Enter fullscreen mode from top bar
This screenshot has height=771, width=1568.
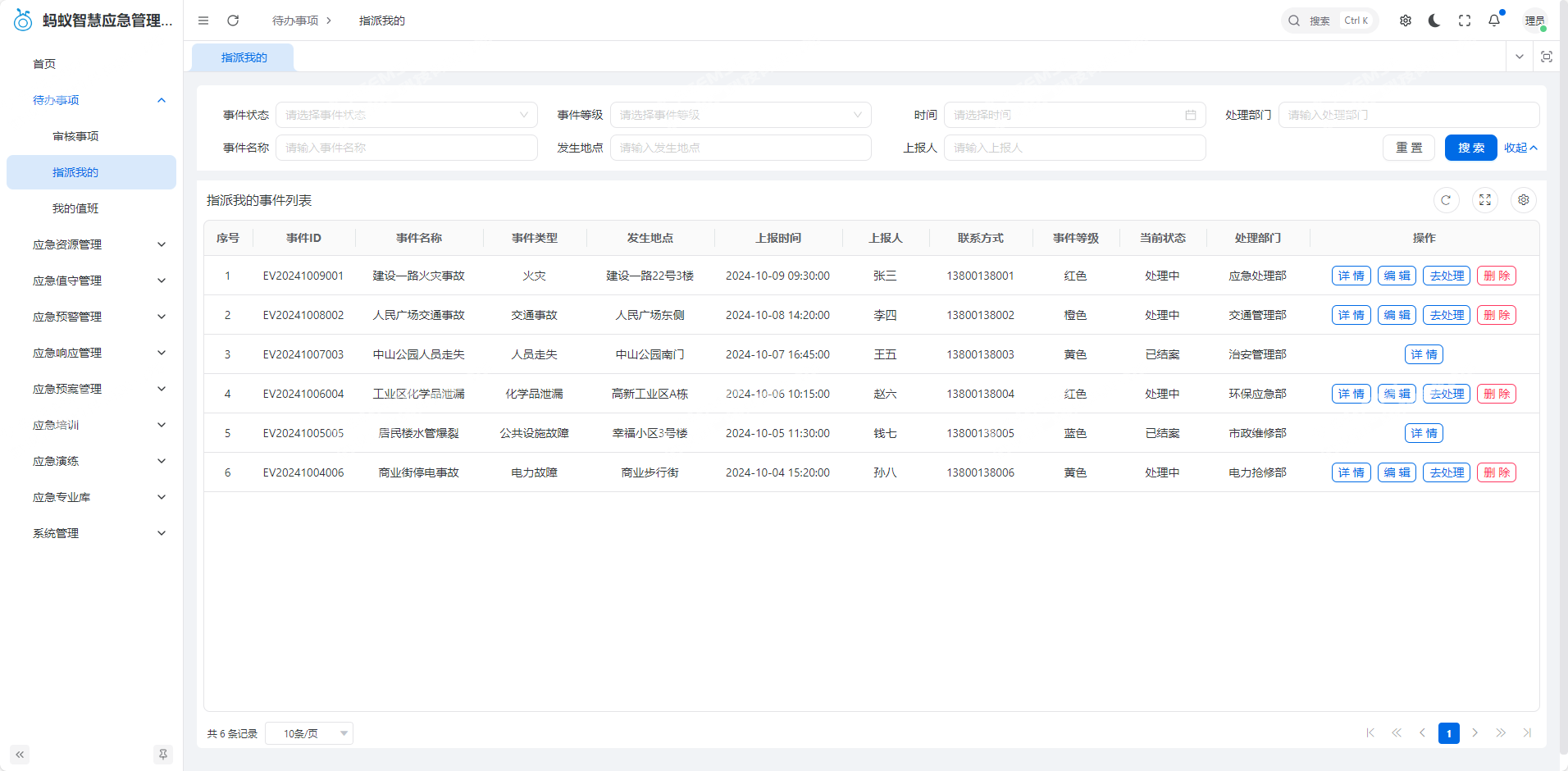(1464, 21)
